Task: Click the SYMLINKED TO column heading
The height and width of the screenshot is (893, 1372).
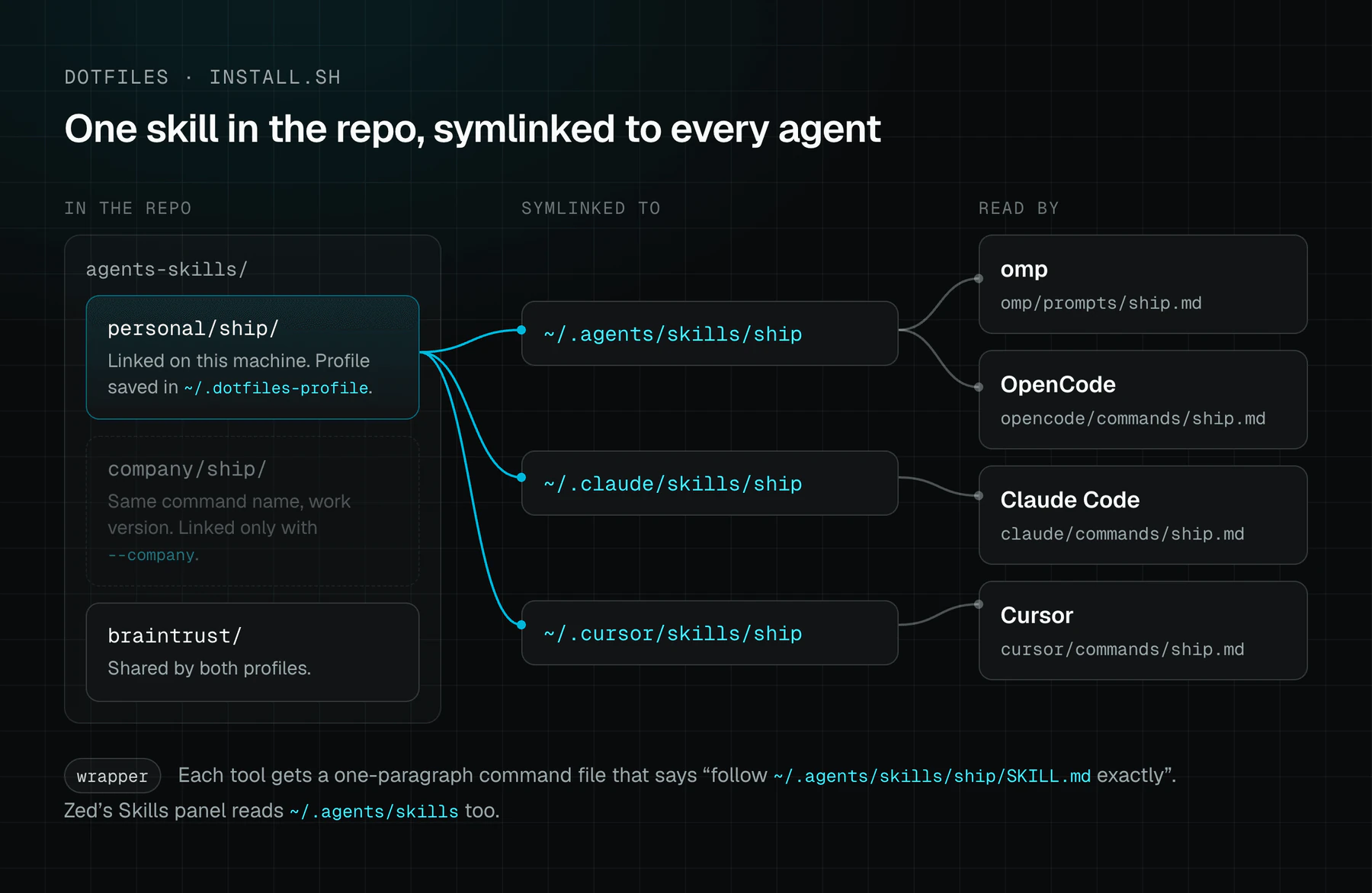Action: point(591,208)
